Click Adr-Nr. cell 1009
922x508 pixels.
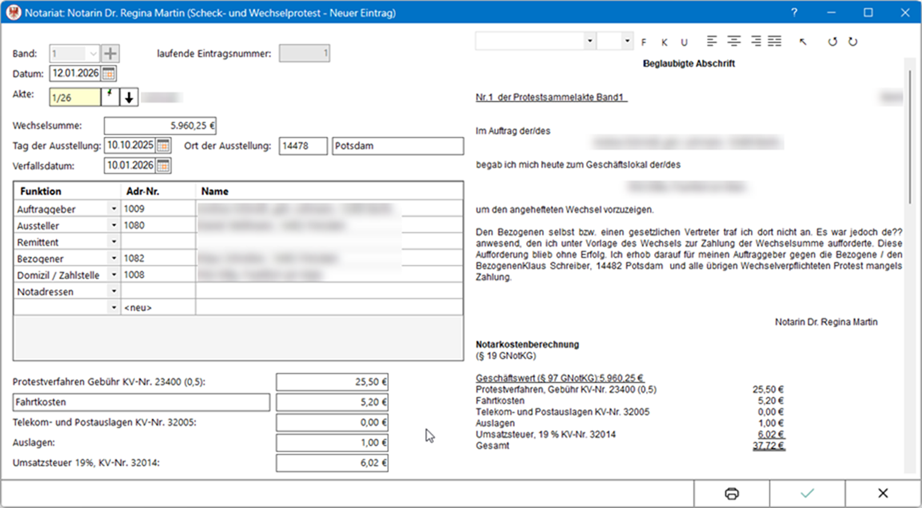158,209
